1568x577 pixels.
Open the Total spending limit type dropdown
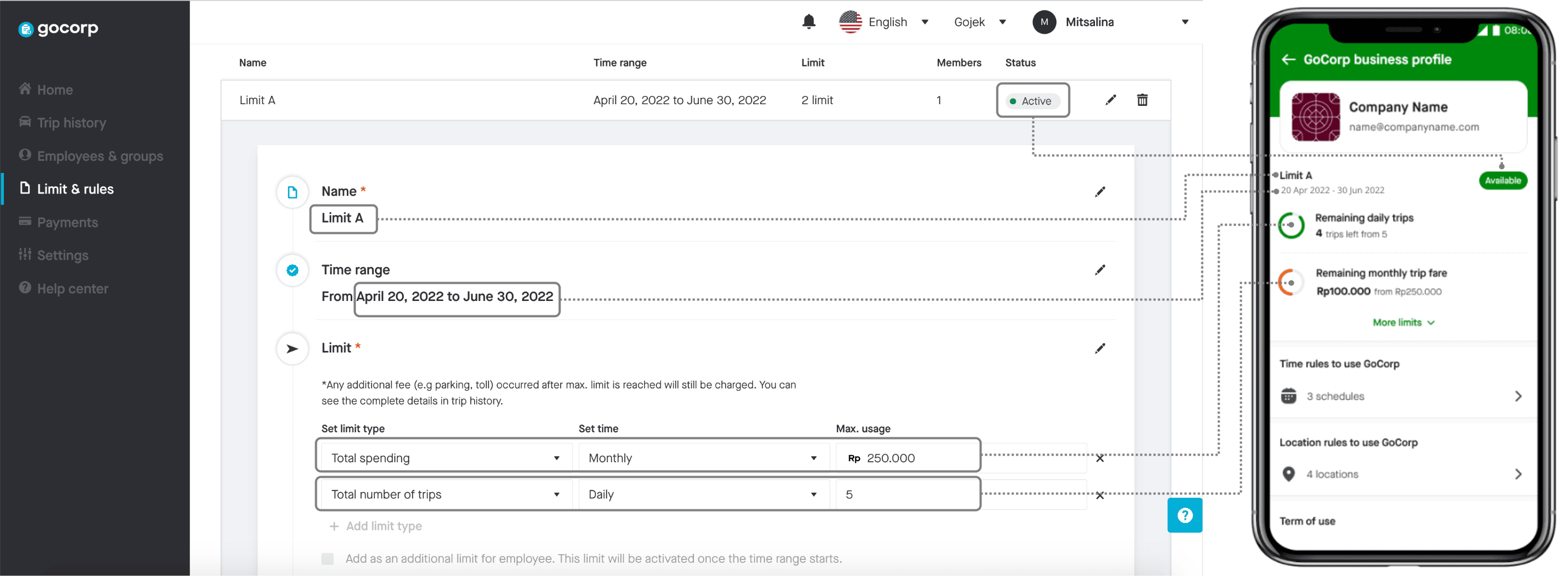point(445,458)
